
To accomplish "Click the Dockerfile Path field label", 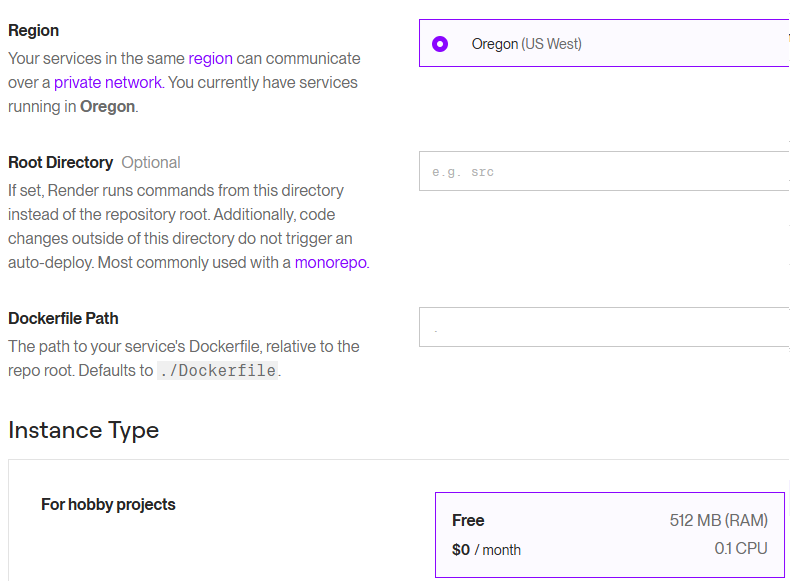I will coord(63,319).
